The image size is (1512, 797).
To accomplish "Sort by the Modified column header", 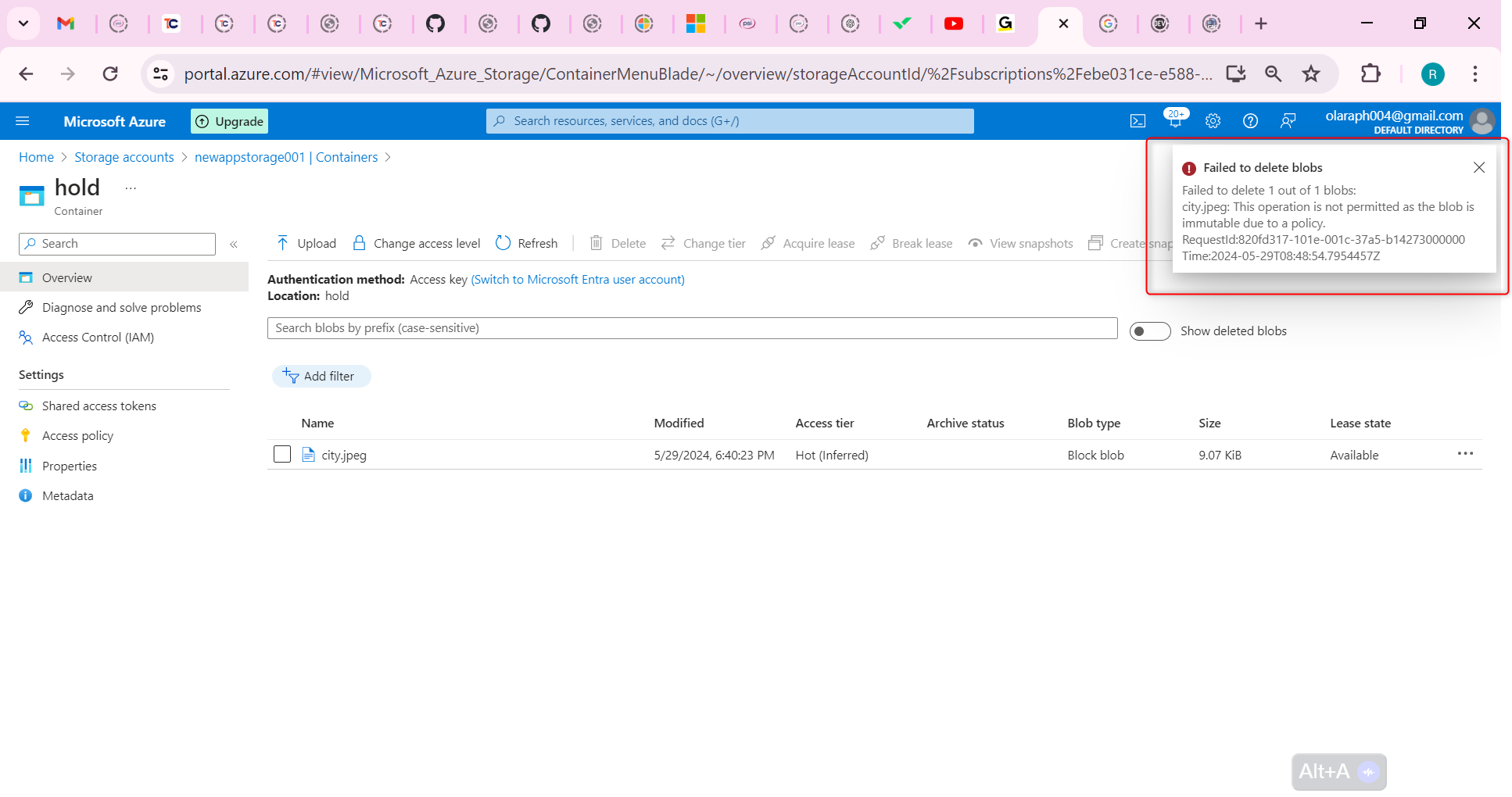I will point(679,423).
